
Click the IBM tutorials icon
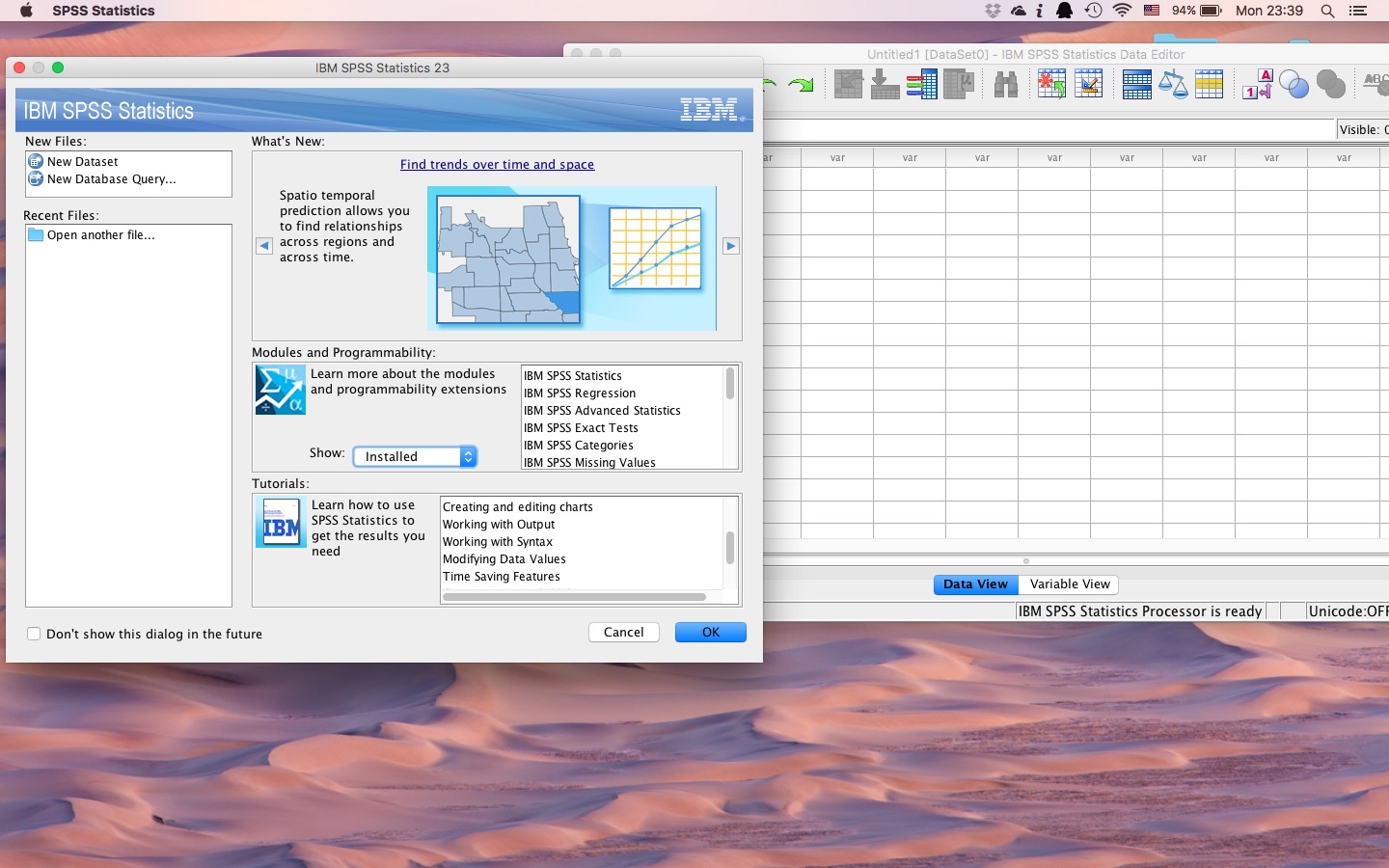(x=281, y=522)
